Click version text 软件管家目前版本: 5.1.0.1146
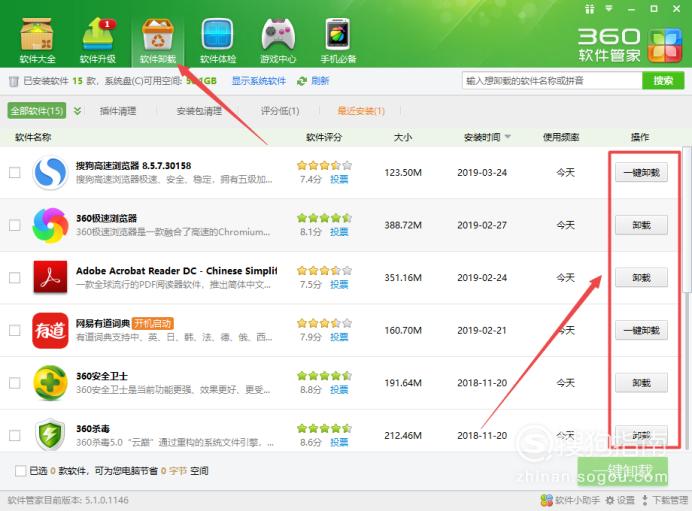Screen dimensions: 692x511 [x=68, y=500]
